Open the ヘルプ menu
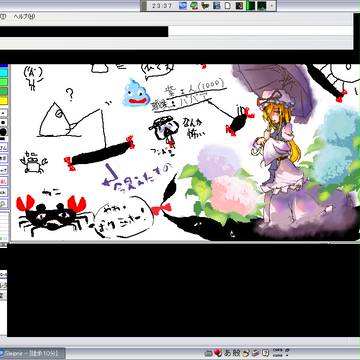 pos(24,16)
